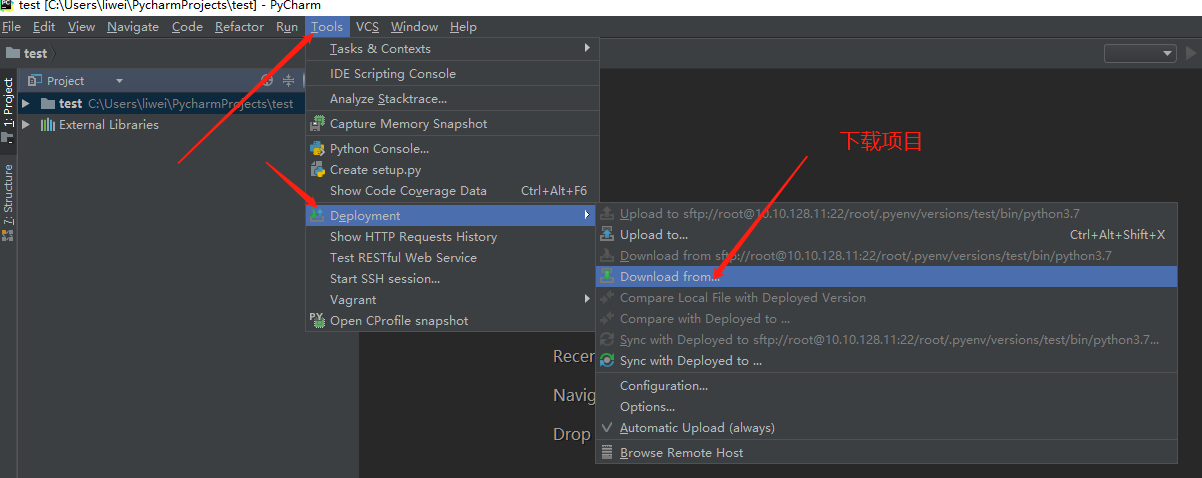Click the Python Console icon
Image resolution: width=1202 pixels, height=478 pixels.
[x=317, y=148]
